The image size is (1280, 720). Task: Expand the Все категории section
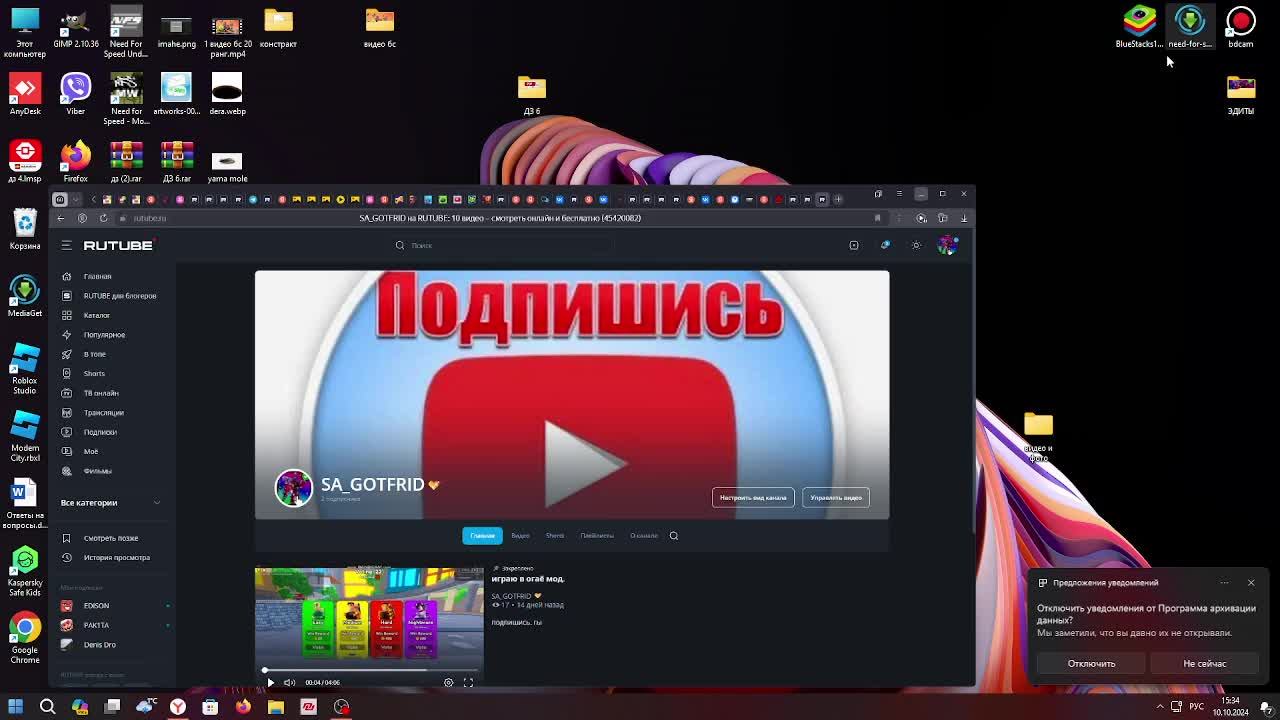pyautogui.click(x=110, y=503)
